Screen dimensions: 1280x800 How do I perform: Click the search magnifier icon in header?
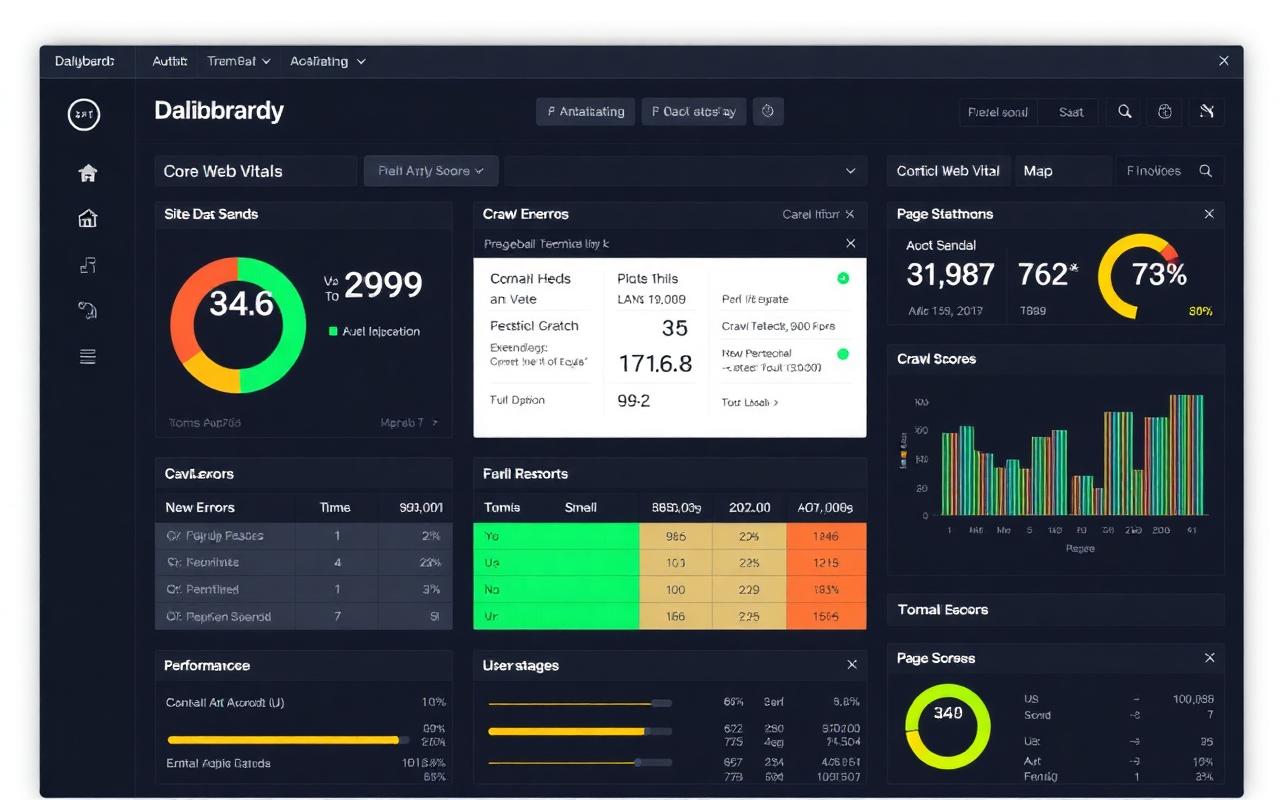(1125, 112)
